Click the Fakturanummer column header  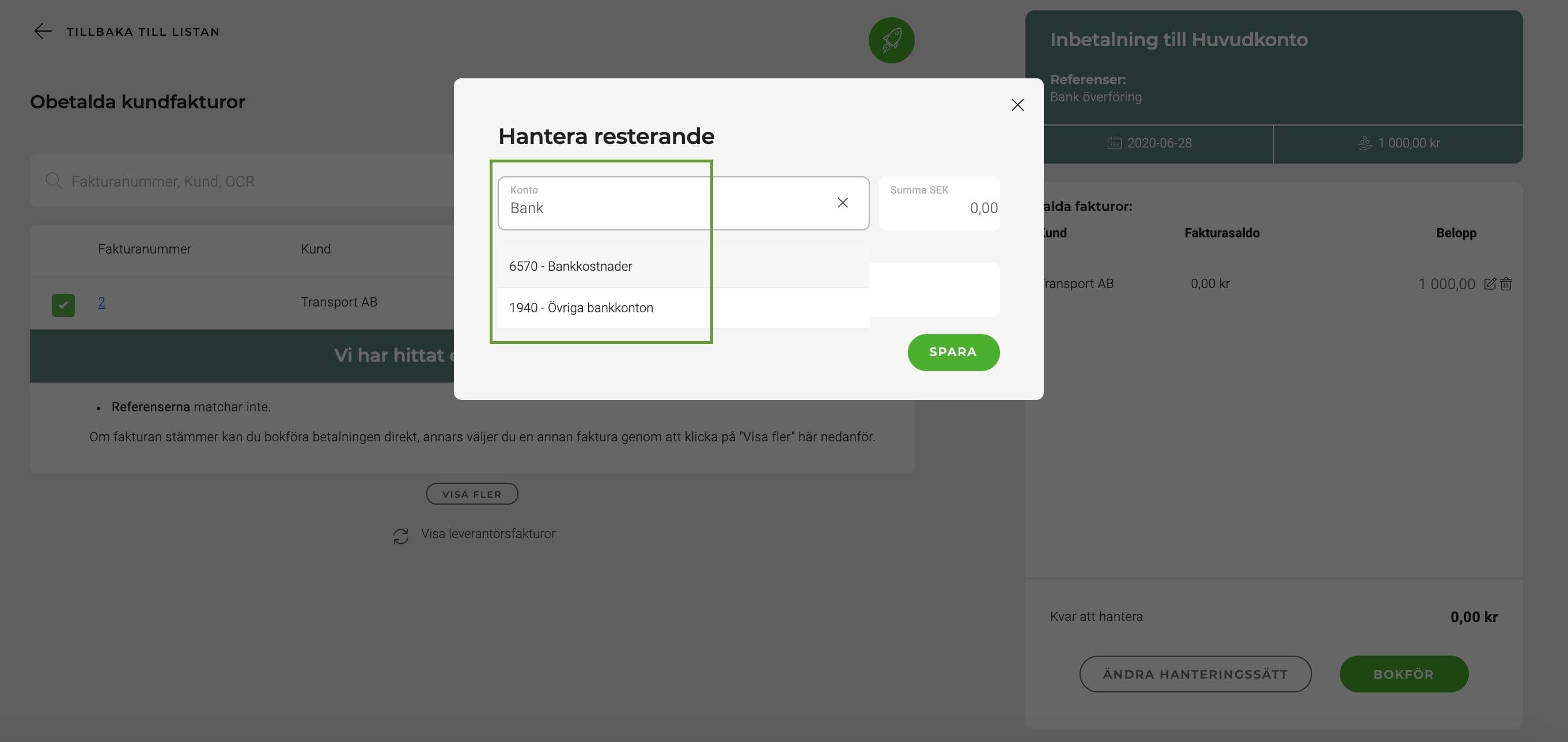click(x=144, y=249)
